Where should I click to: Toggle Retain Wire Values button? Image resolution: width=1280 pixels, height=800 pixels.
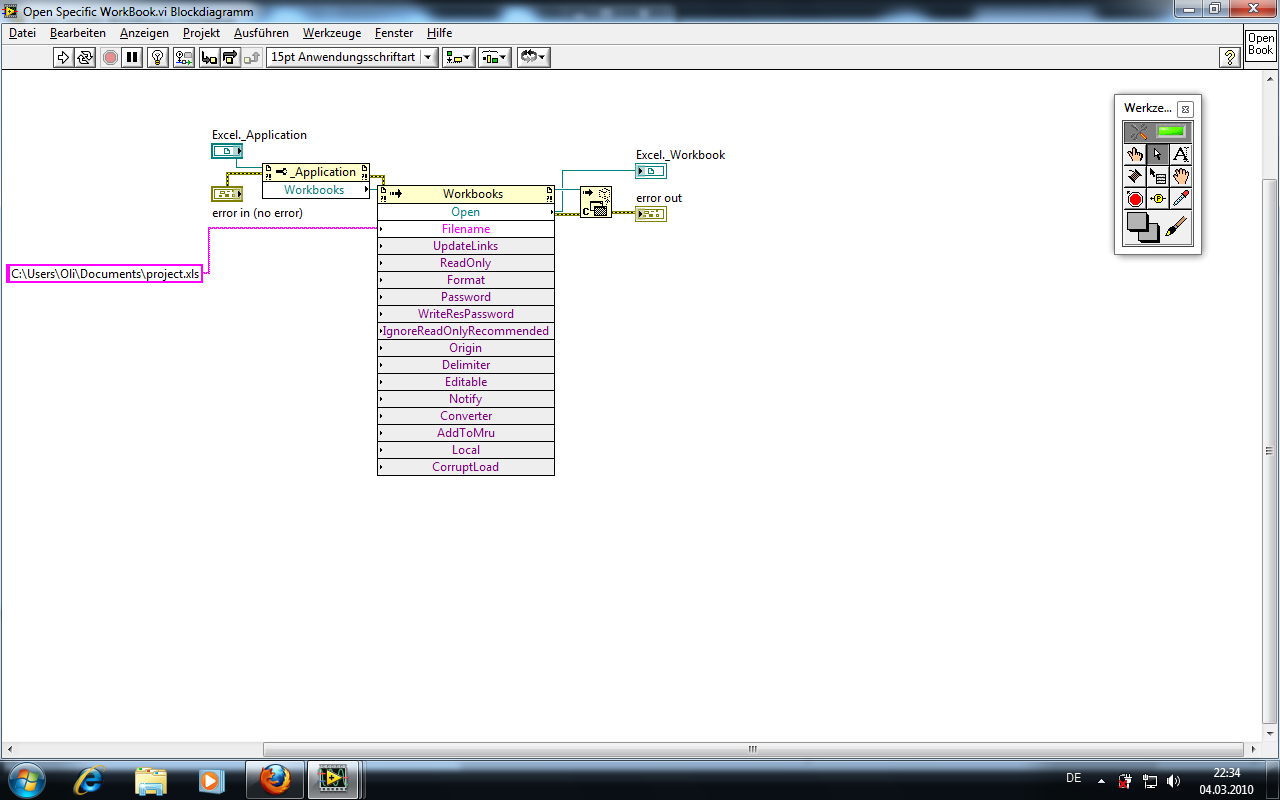click(184, 57)
